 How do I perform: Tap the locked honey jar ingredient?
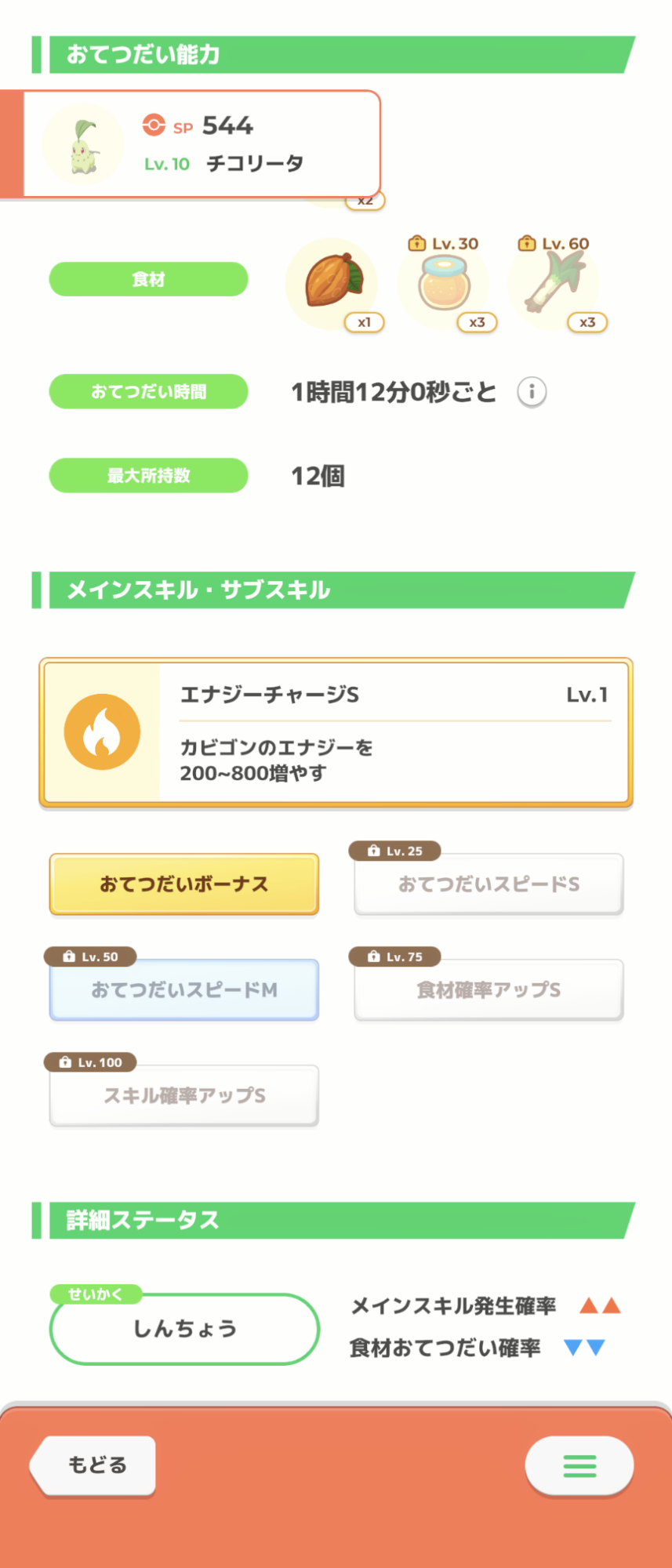[444, 284]
